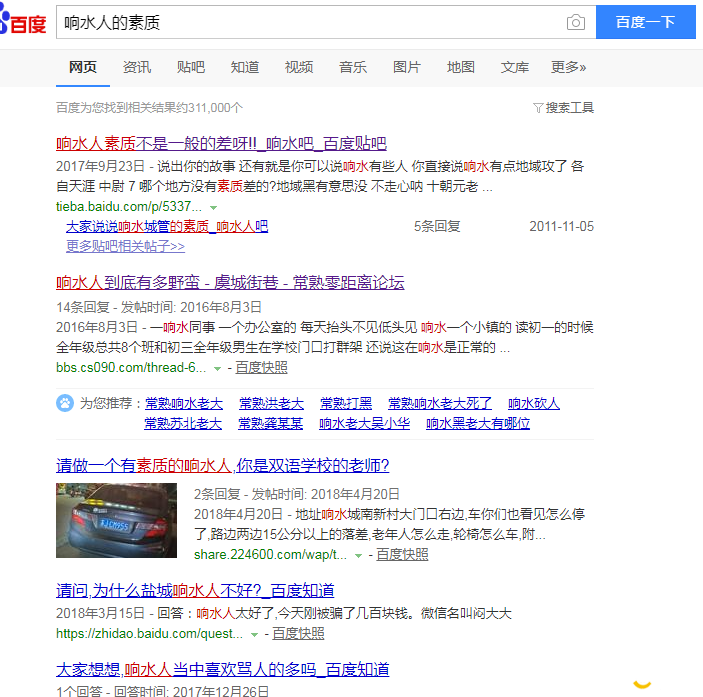Click suggested search 常熟响水老大
Screen dimensions: 703x697
click(x=184, y=403)
